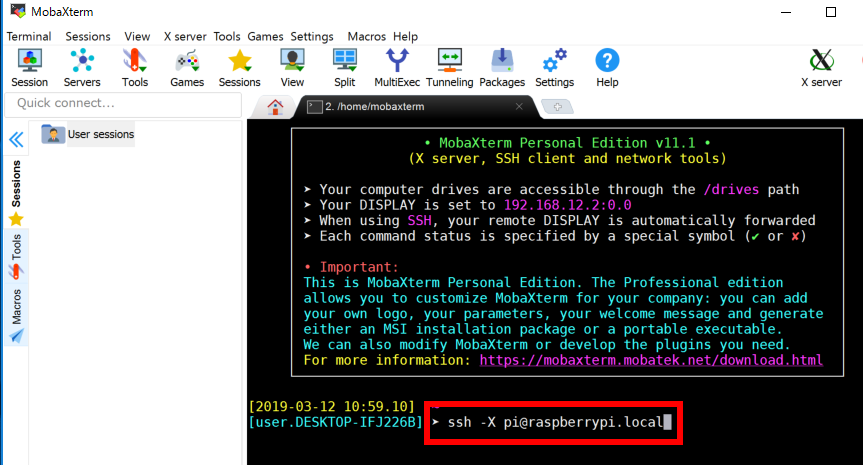The height and width of the screenshot is (465, 863).
Task: Open the star Sessions toolbar icon
Action: [239, 68]
